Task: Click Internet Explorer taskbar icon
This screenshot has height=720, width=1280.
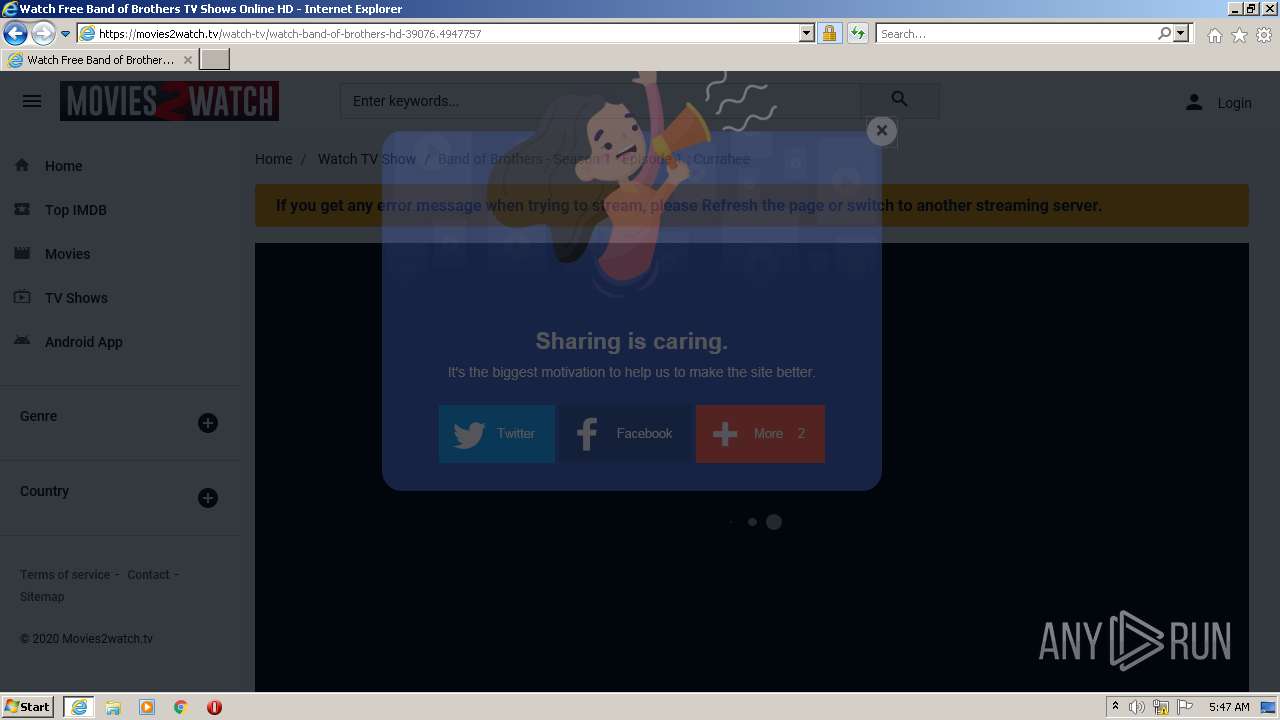Action: [x=78, y=707]
